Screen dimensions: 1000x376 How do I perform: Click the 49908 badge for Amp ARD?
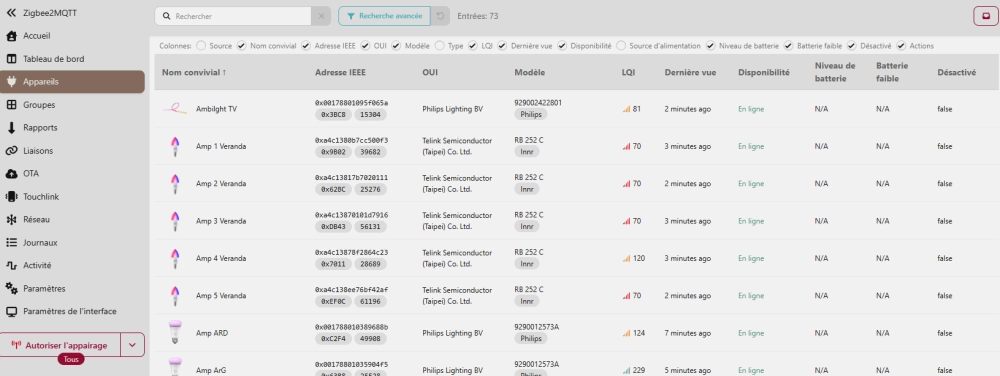pyautogui.click(x=371, y=338)
